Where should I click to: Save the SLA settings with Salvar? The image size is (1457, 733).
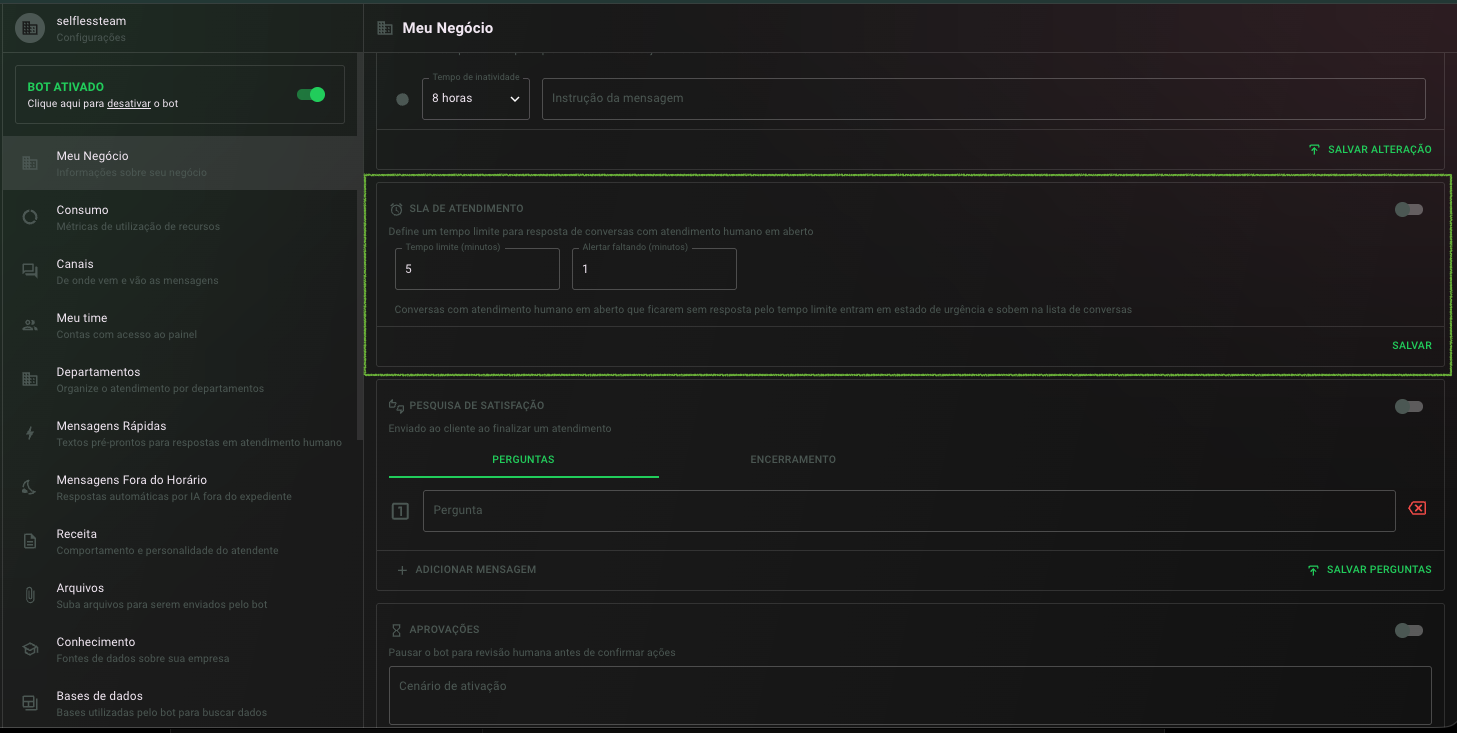tap(1411, 346)
